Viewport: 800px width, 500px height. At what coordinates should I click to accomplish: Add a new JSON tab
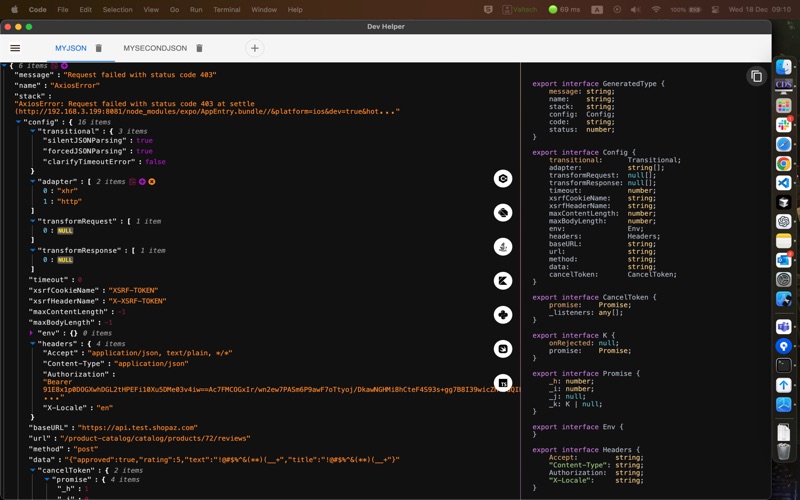click(255, 48)
